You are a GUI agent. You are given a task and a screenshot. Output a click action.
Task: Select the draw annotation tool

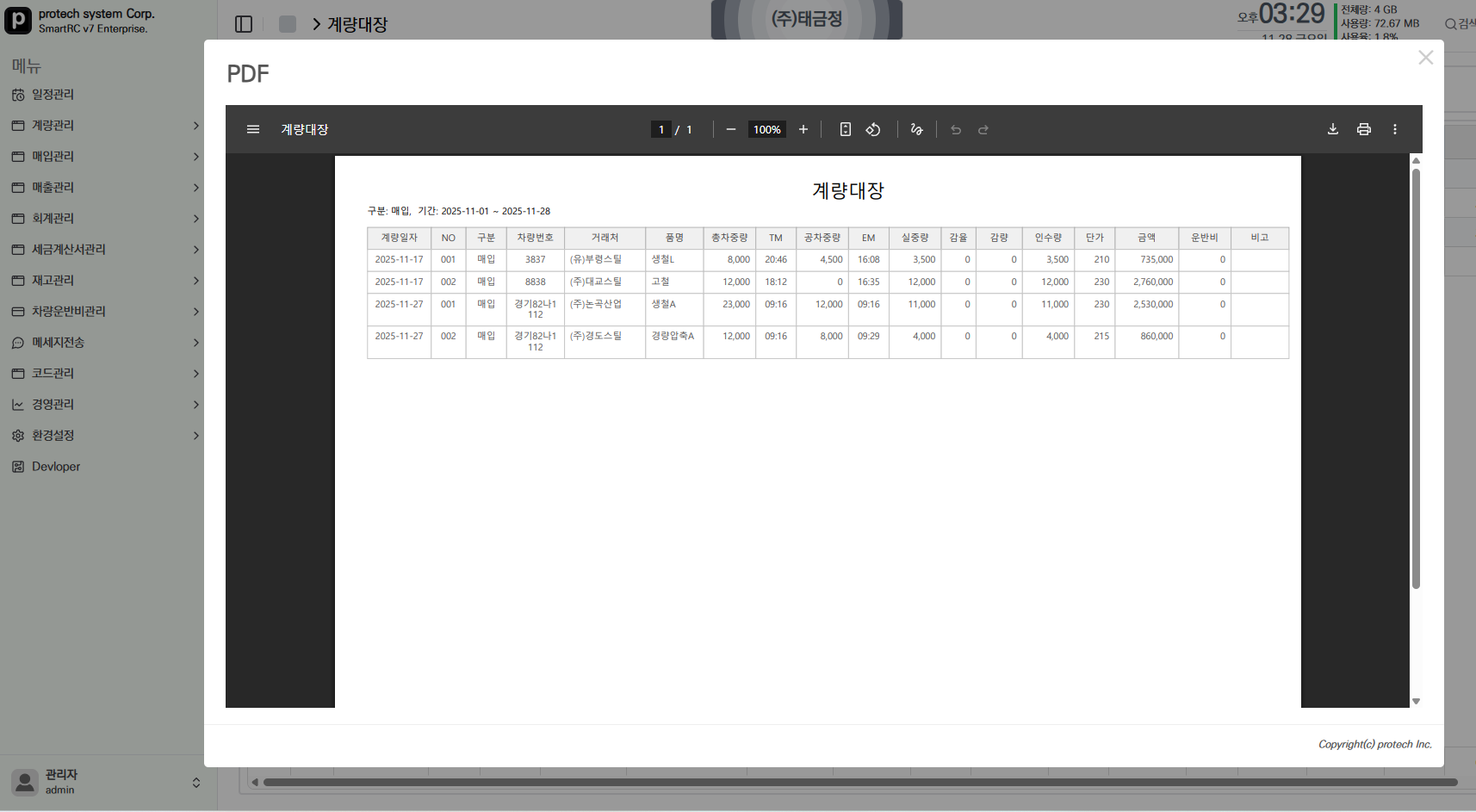point(916,129)
